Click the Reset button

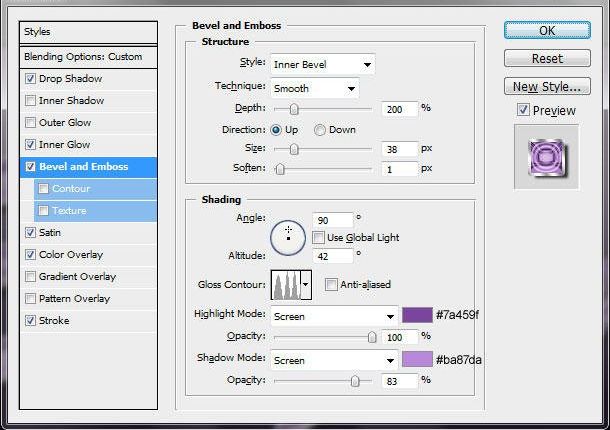pos(547,58)
